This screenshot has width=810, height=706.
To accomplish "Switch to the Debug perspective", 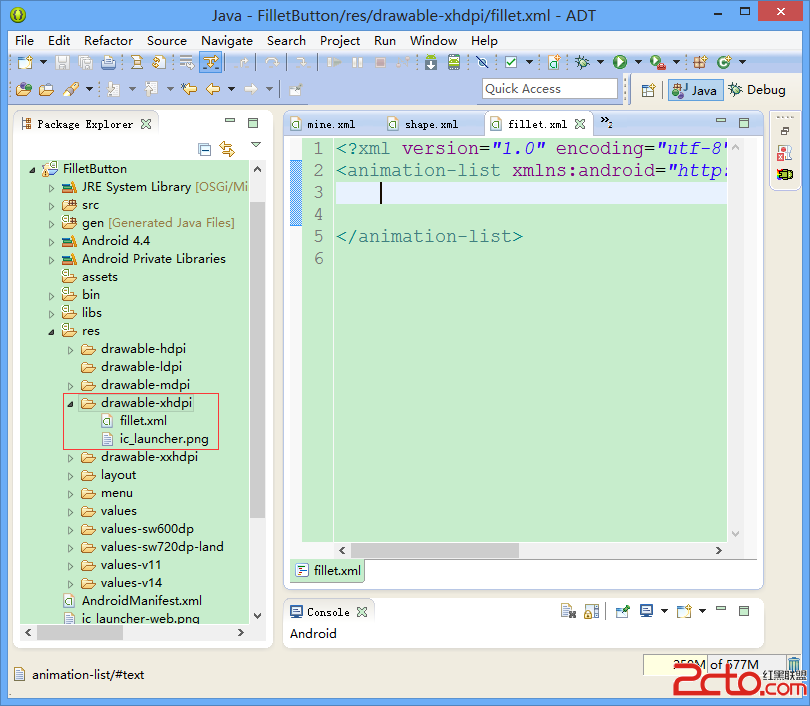I will tap(757, 90).
